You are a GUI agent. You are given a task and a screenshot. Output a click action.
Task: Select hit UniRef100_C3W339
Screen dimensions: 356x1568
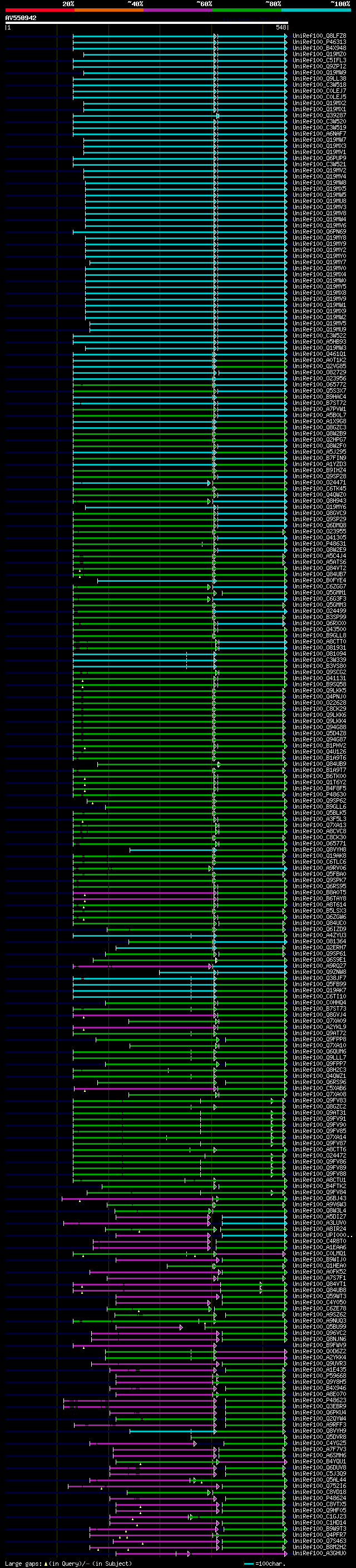click(x=319, y=660)
